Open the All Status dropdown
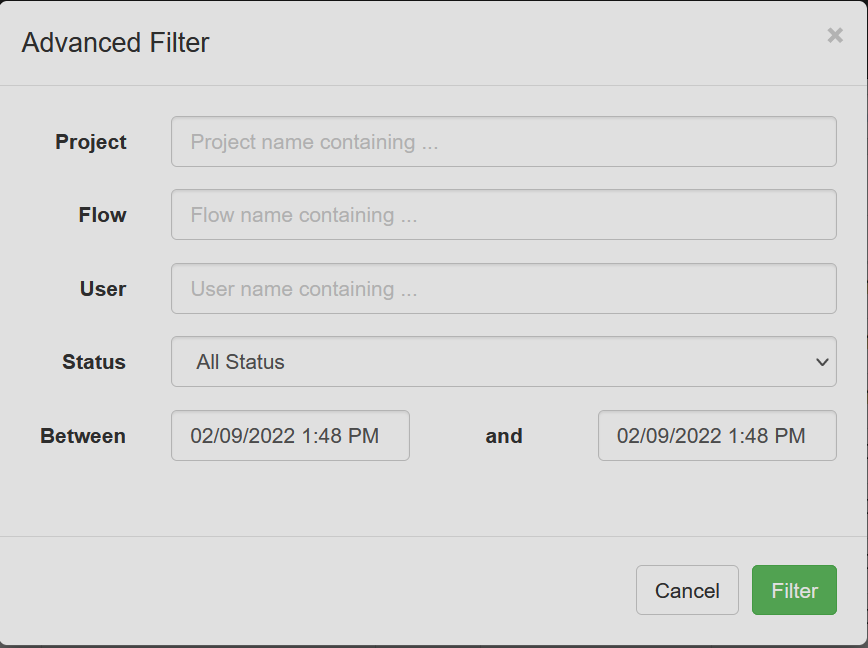Viewport: 868px width, 648px height. tap(503, 362)
